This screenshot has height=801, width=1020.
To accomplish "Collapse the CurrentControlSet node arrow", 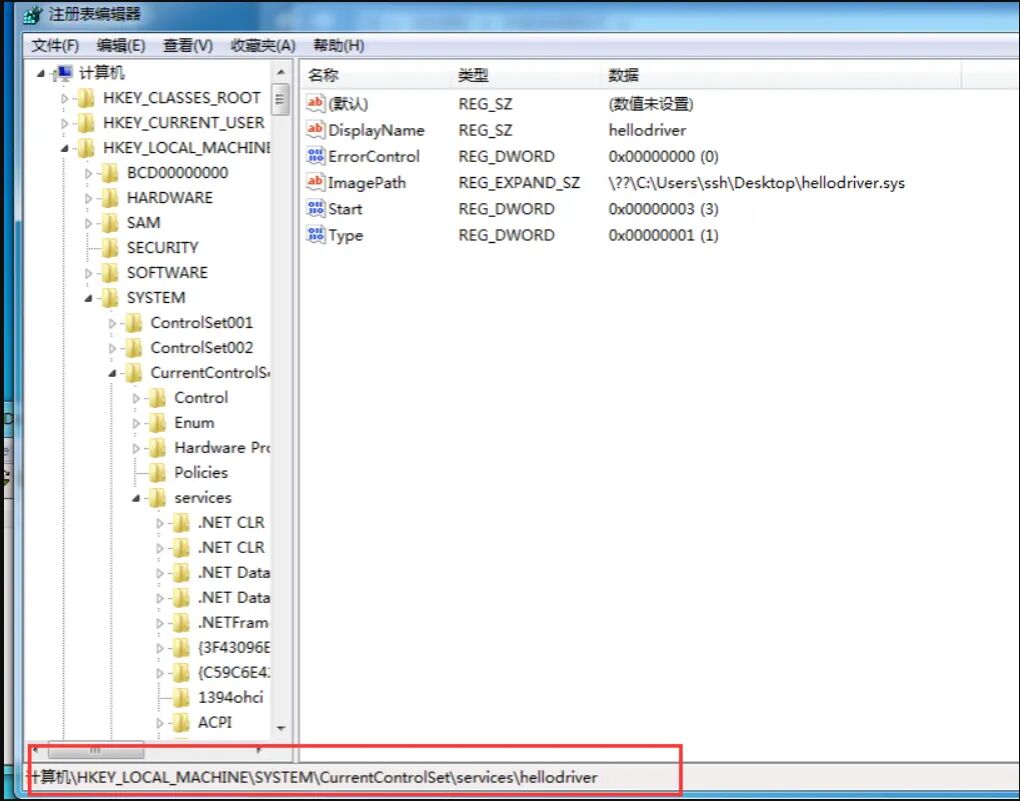I will [112, 373].
